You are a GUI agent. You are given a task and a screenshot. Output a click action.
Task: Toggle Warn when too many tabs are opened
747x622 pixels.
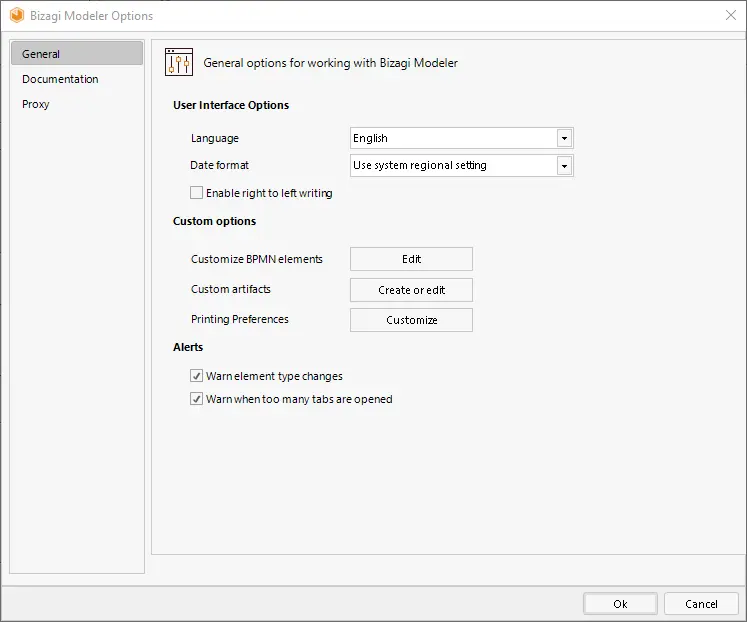(196, 399)
